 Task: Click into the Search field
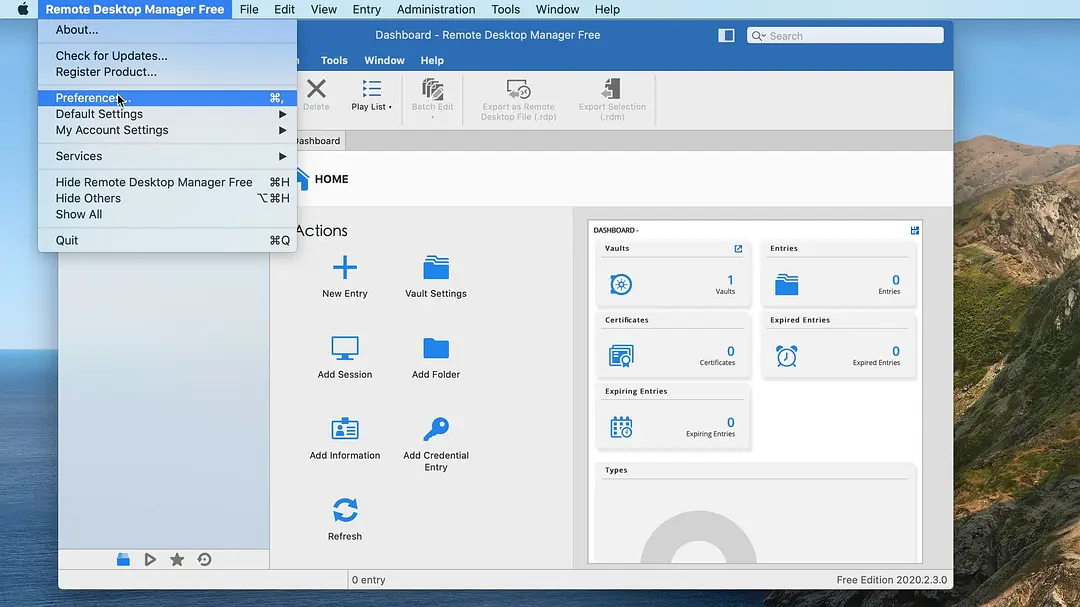click(845, 36)
